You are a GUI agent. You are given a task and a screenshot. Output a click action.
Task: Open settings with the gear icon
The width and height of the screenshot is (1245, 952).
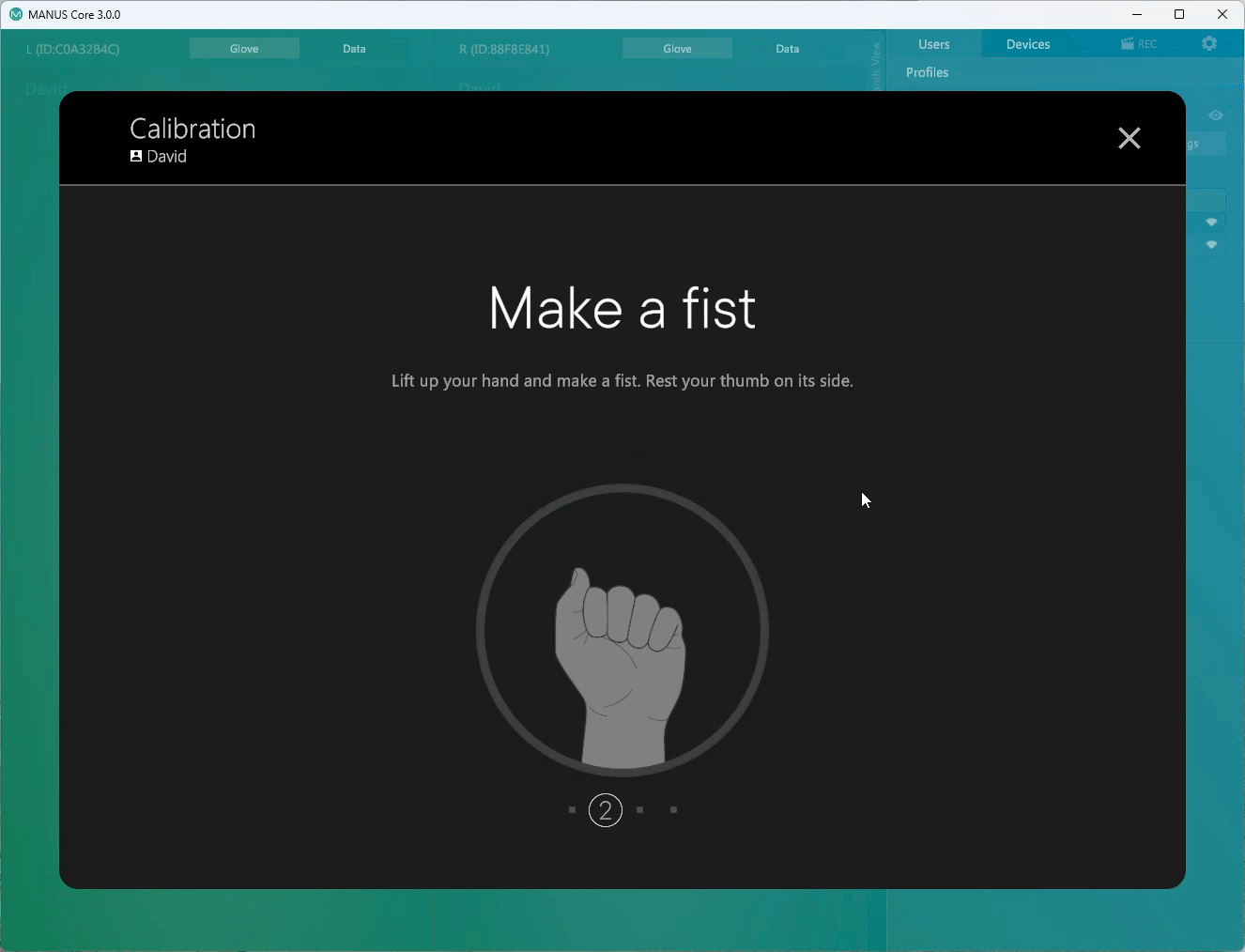tap(1209, 44)
